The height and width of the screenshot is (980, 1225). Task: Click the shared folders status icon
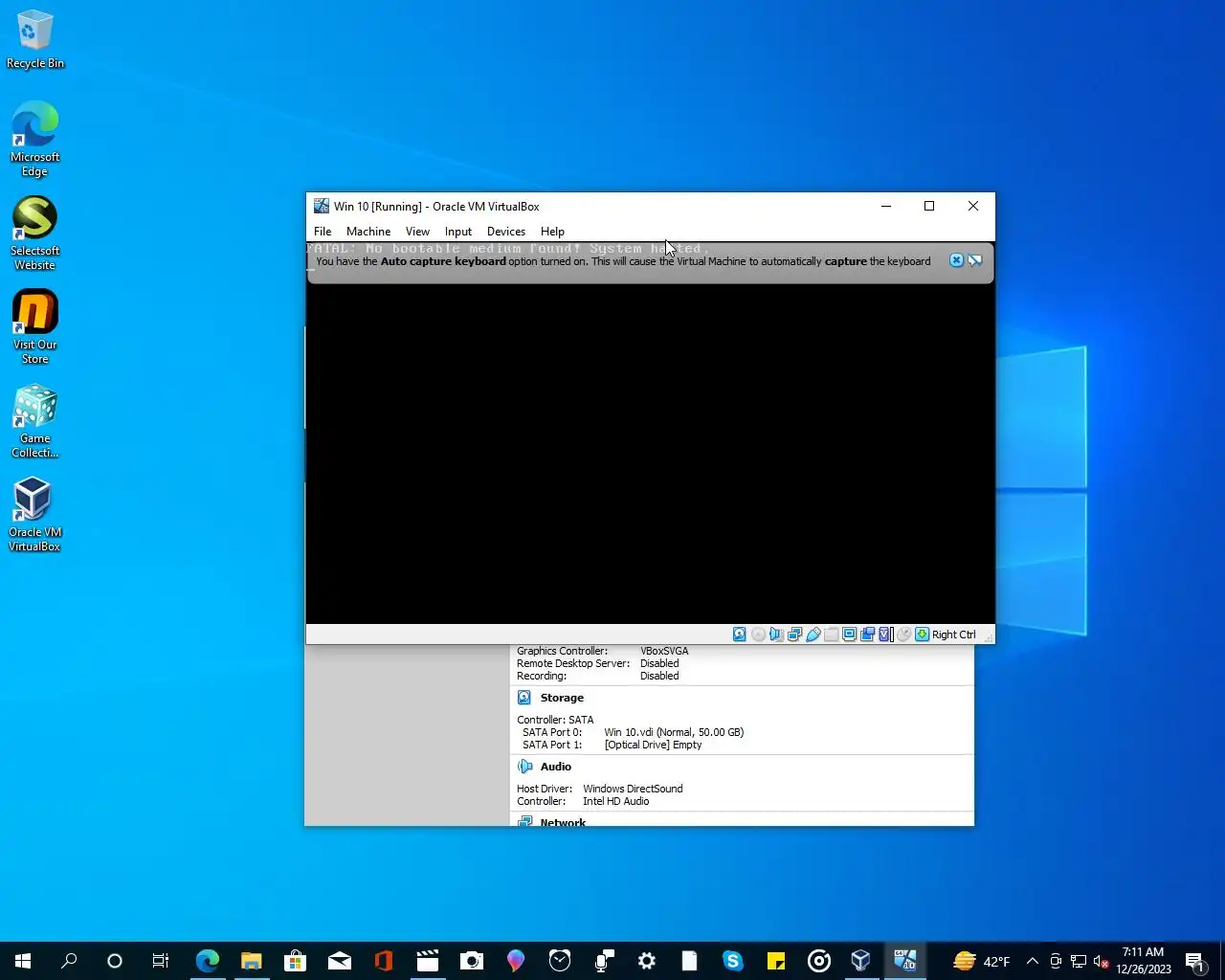(x=831, y=635)
